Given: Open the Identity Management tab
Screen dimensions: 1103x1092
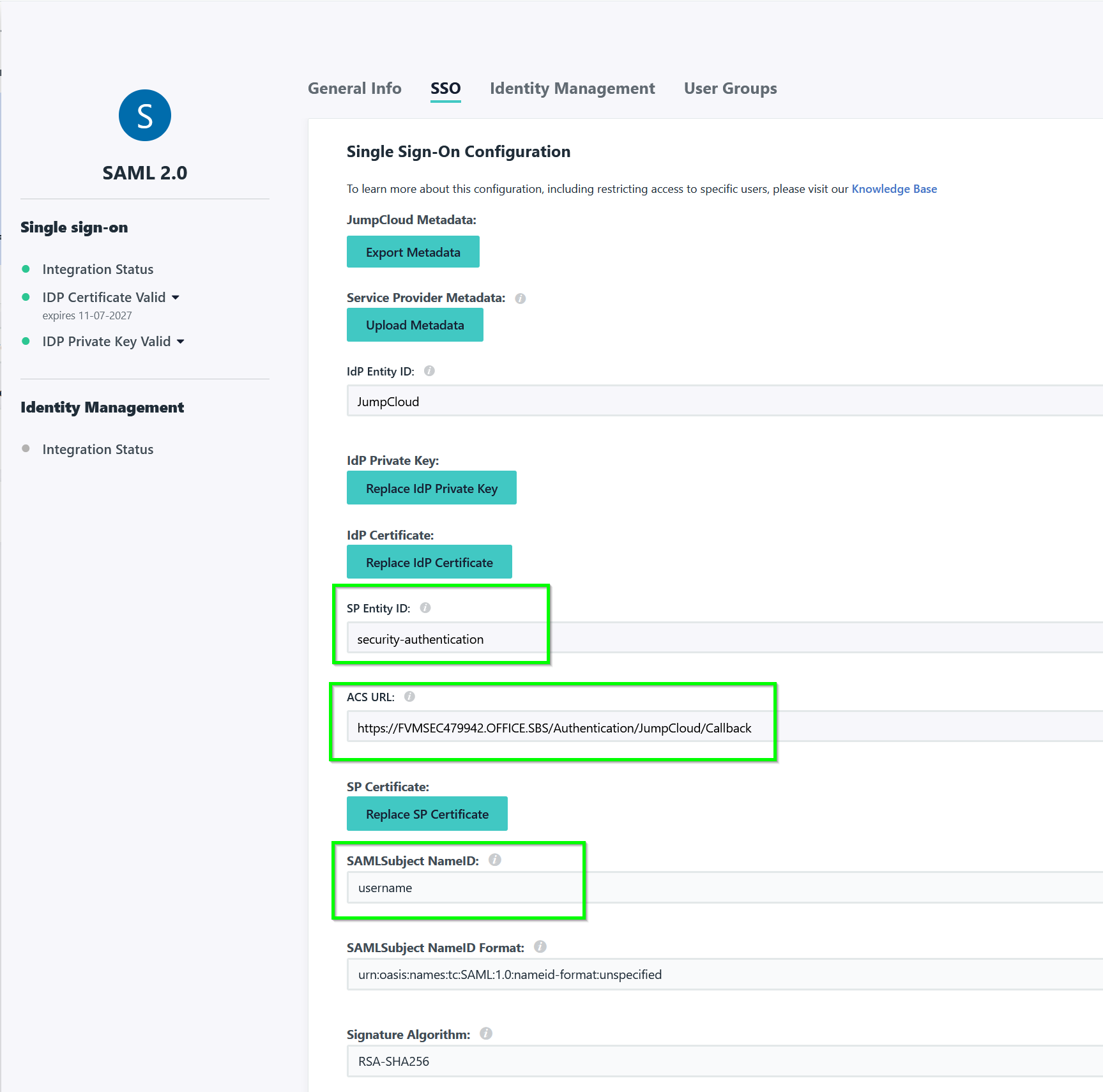Looking at the screenshot, I should click(x=572, y=89).
